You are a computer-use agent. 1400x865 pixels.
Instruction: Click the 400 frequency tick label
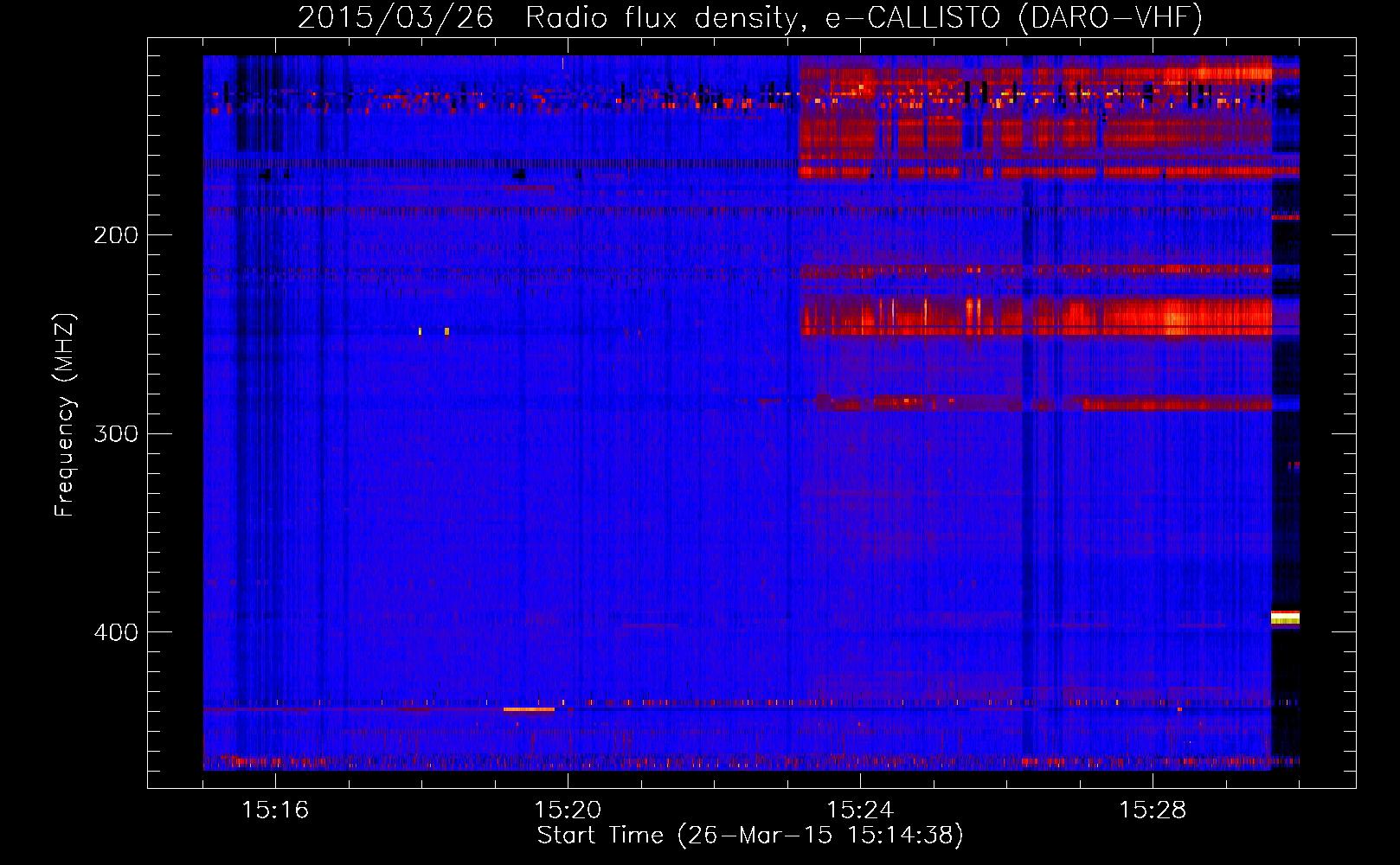[116, 632]
